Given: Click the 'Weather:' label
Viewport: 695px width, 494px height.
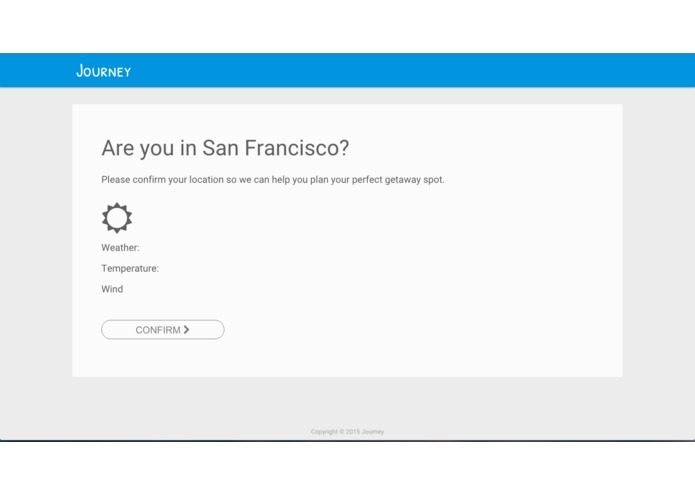Looking at the screenshot, I should tap(120, 248).
